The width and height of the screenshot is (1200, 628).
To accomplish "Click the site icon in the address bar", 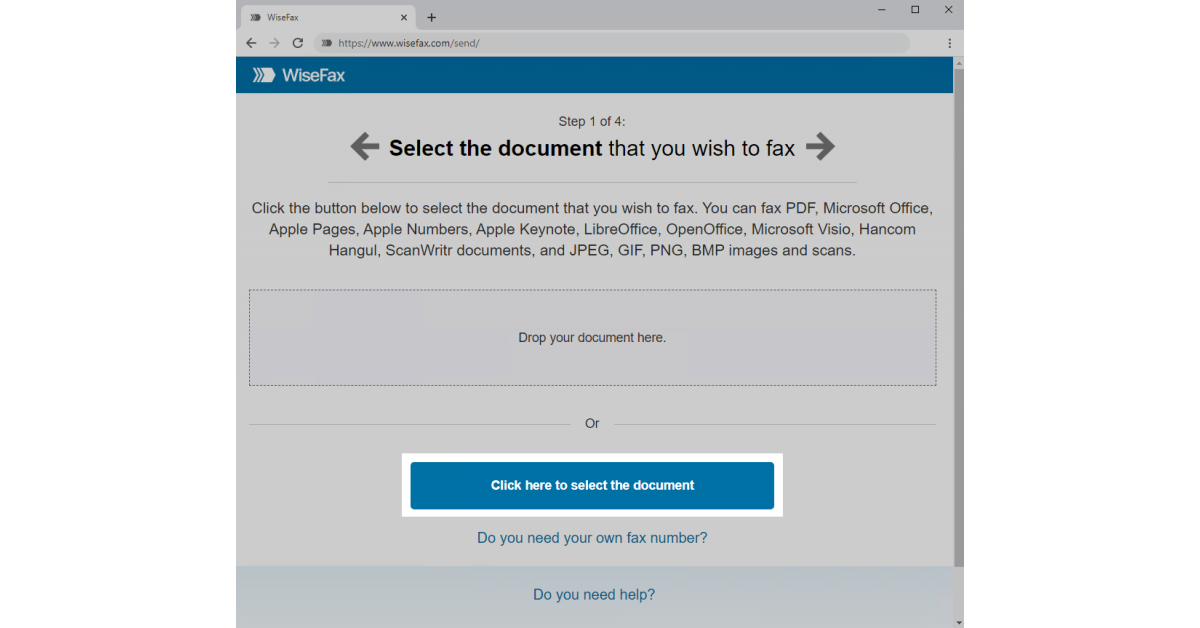I will tap(326, 43).
